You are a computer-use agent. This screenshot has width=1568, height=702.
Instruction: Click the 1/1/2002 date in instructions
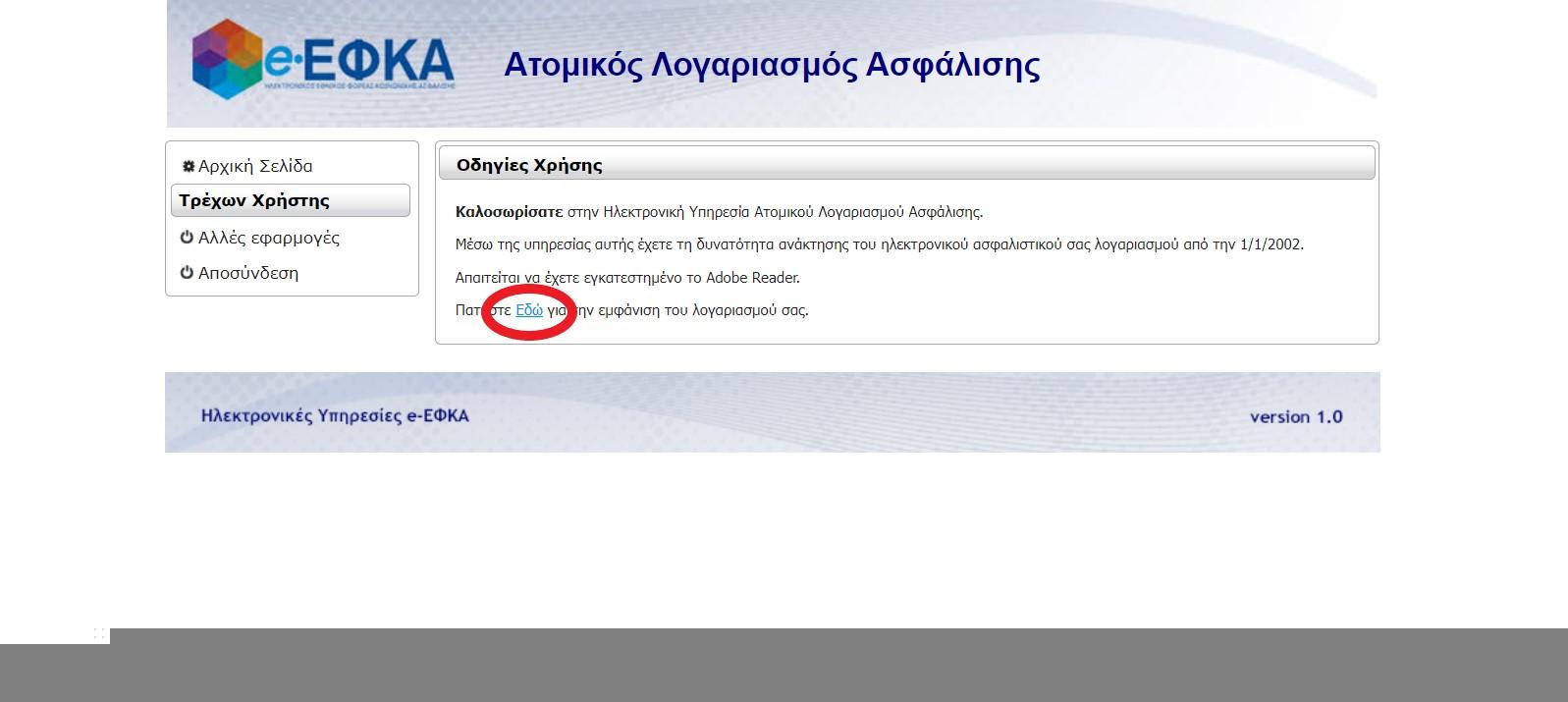(1271, 244)
